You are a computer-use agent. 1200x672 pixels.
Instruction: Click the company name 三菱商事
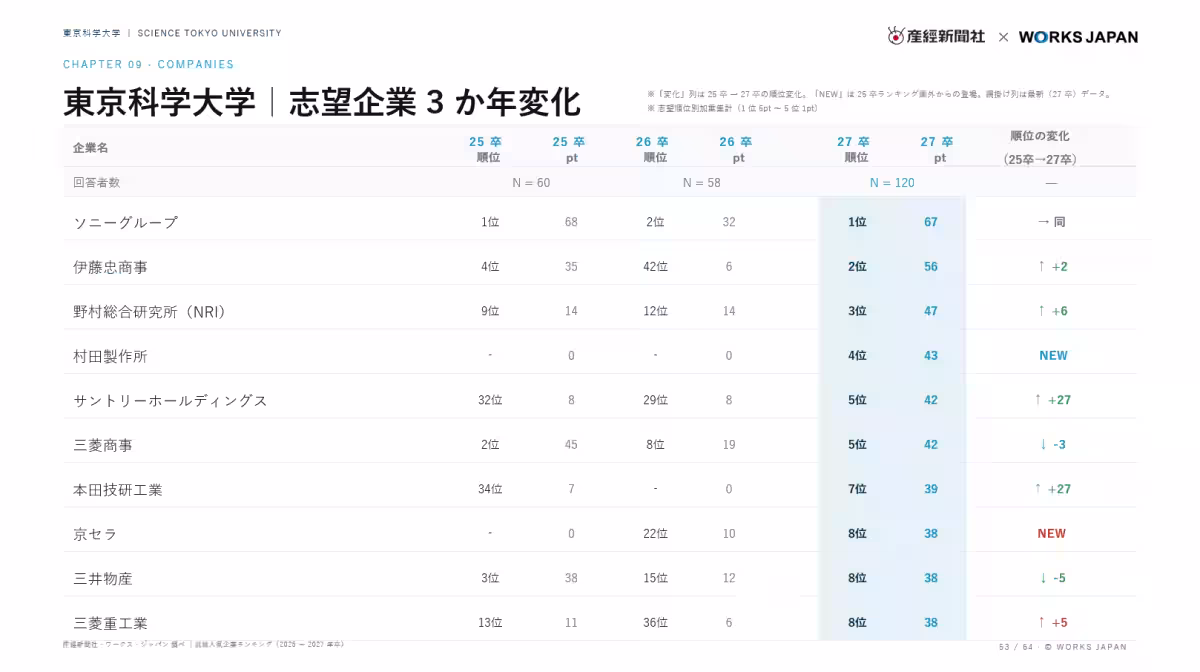(x=103, y=445)
